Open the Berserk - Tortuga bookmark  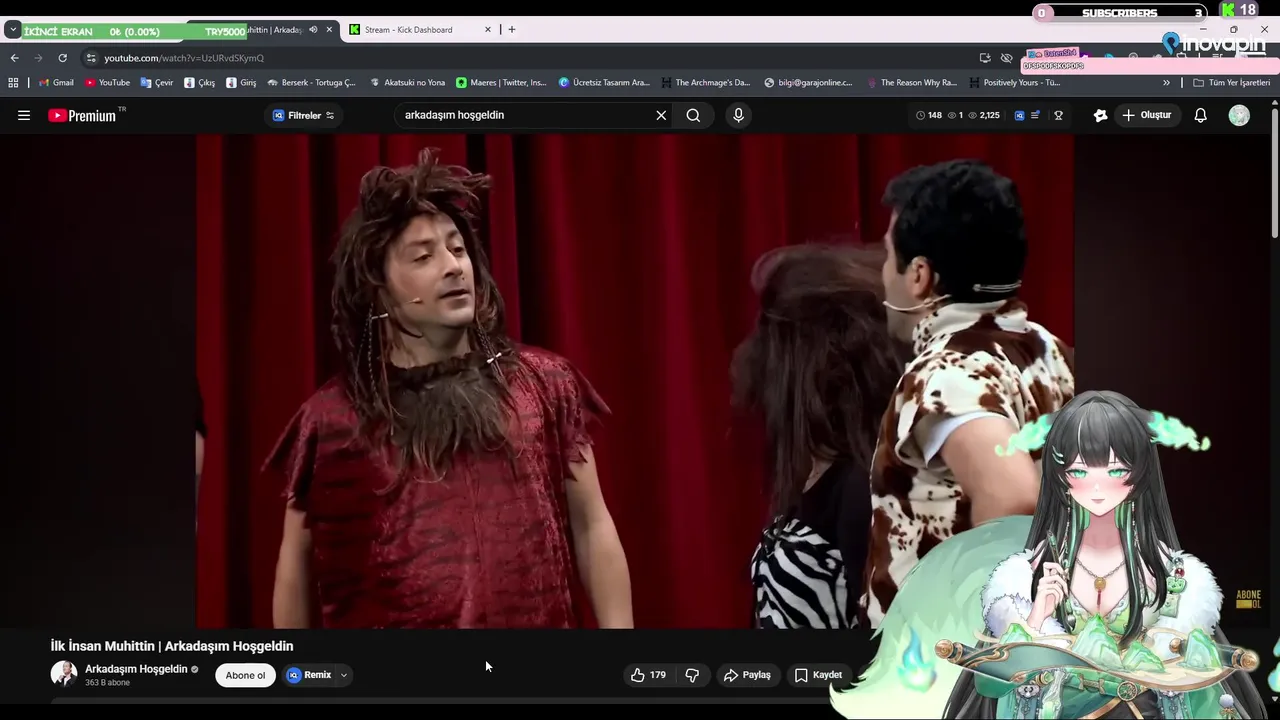(311, 83)
